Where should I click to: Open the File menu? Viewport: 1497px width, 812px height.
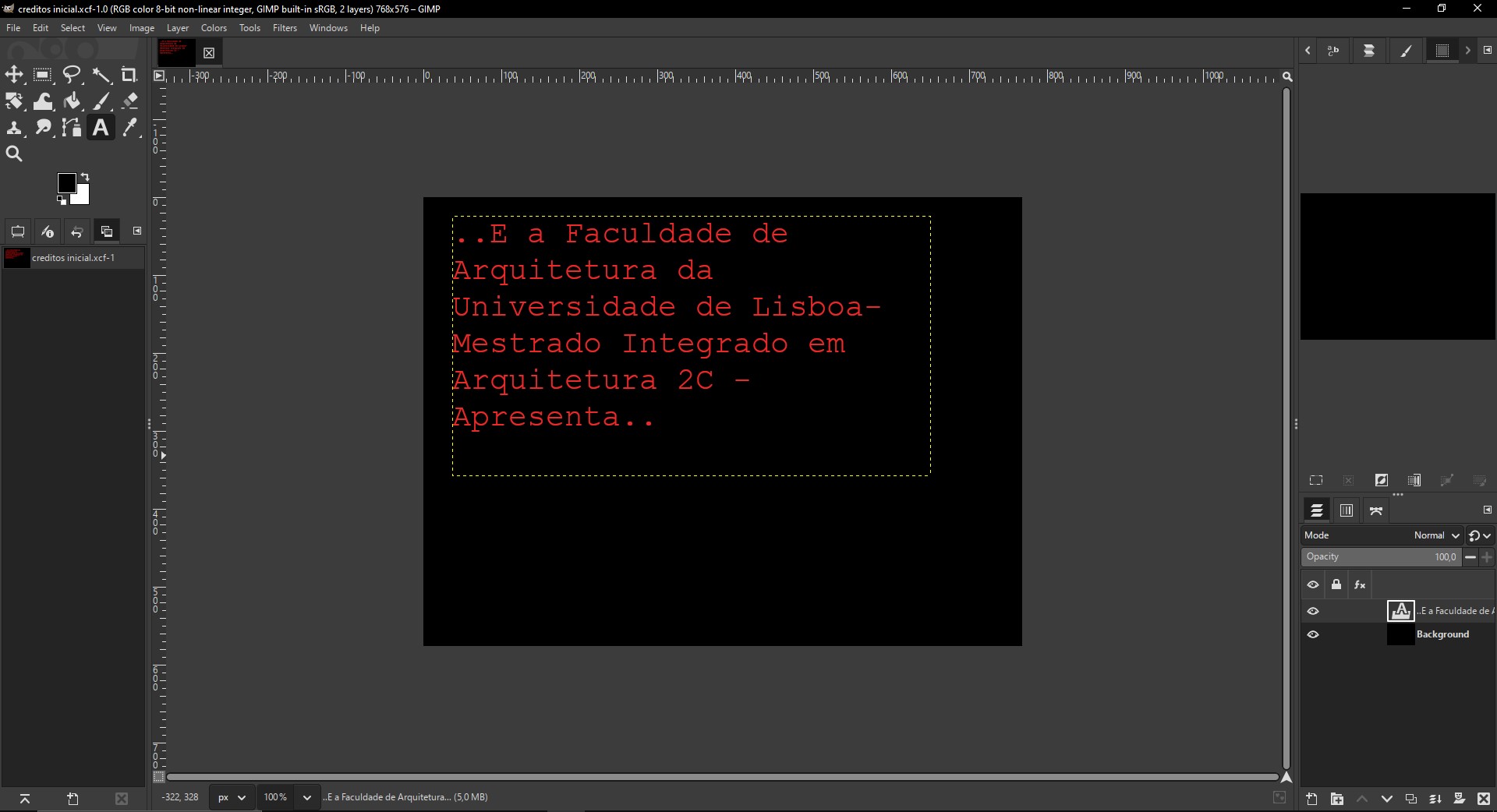point(13,28)
